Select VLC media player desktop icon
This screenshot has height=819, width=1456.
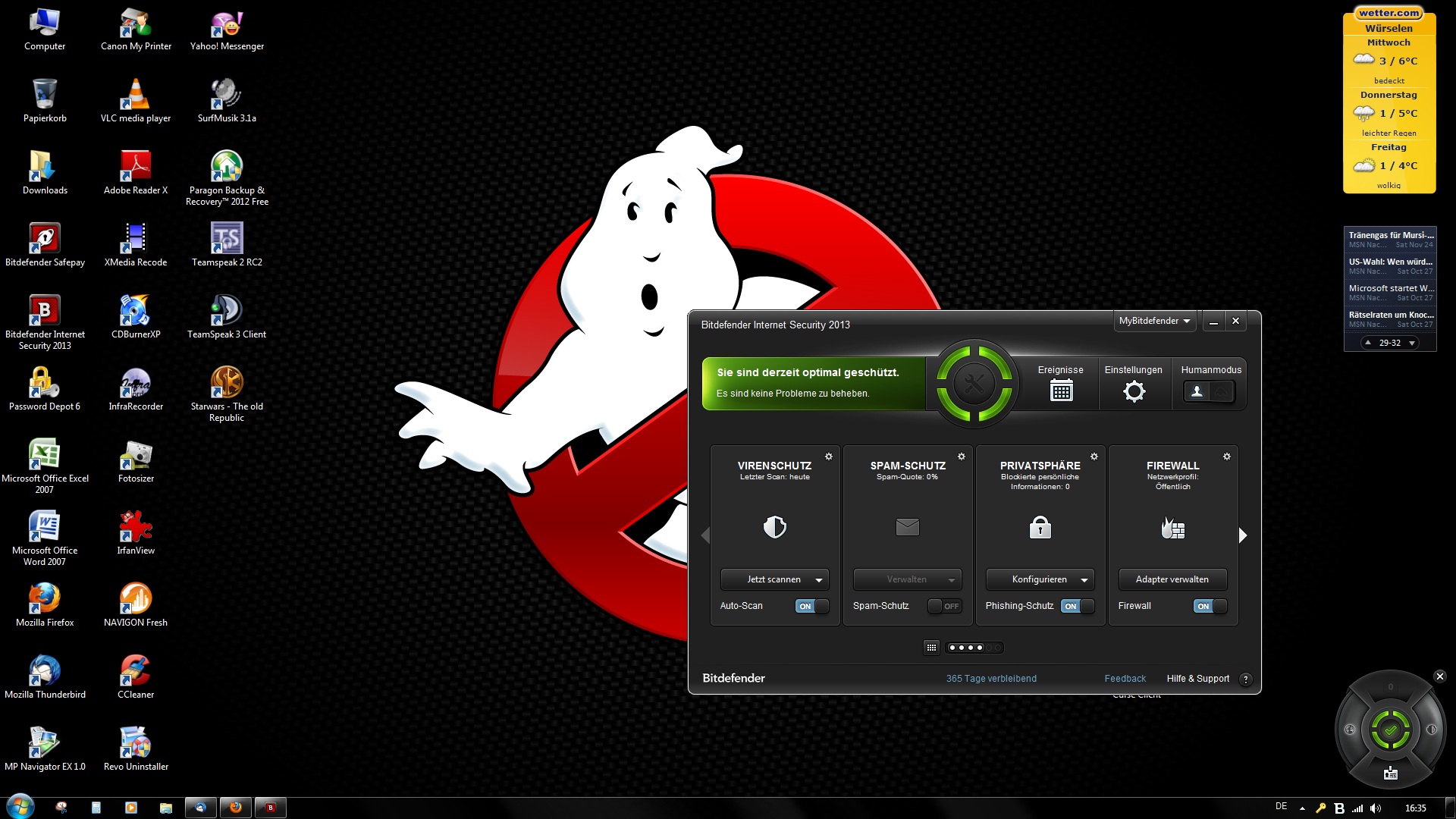(136, 100)
